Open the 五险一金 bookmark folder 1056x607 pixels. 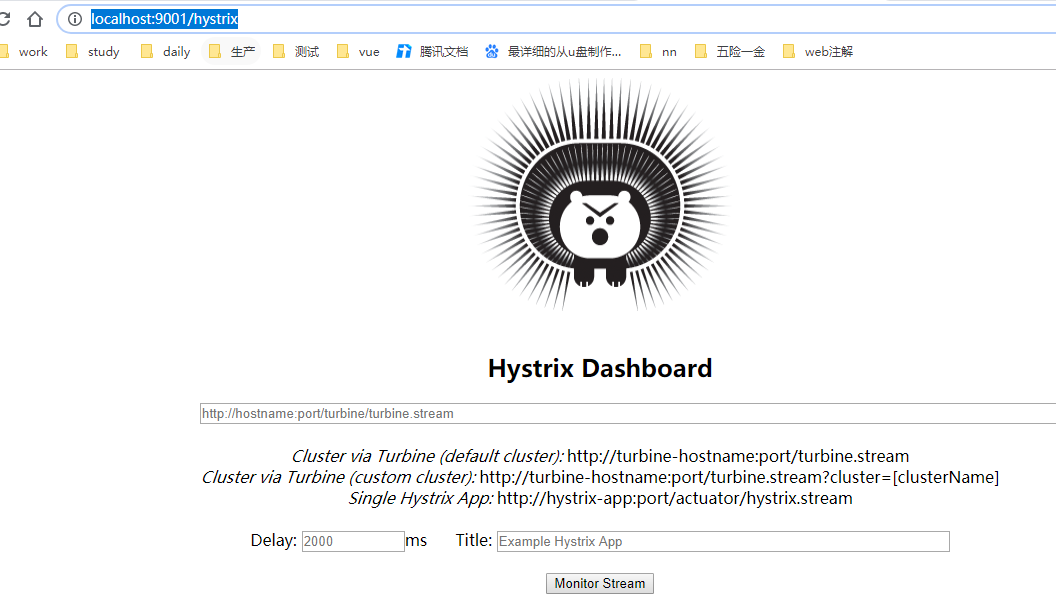(x=730, y=52)
